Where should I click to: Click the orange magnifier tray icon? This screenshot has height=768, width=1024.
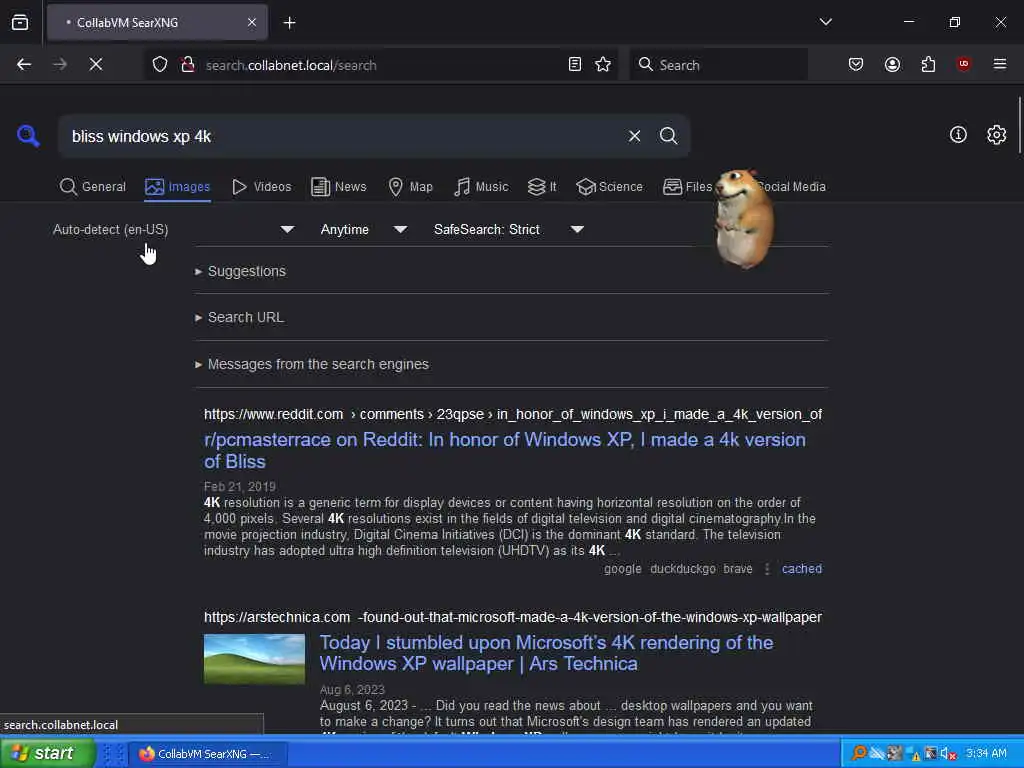[859, 753]
